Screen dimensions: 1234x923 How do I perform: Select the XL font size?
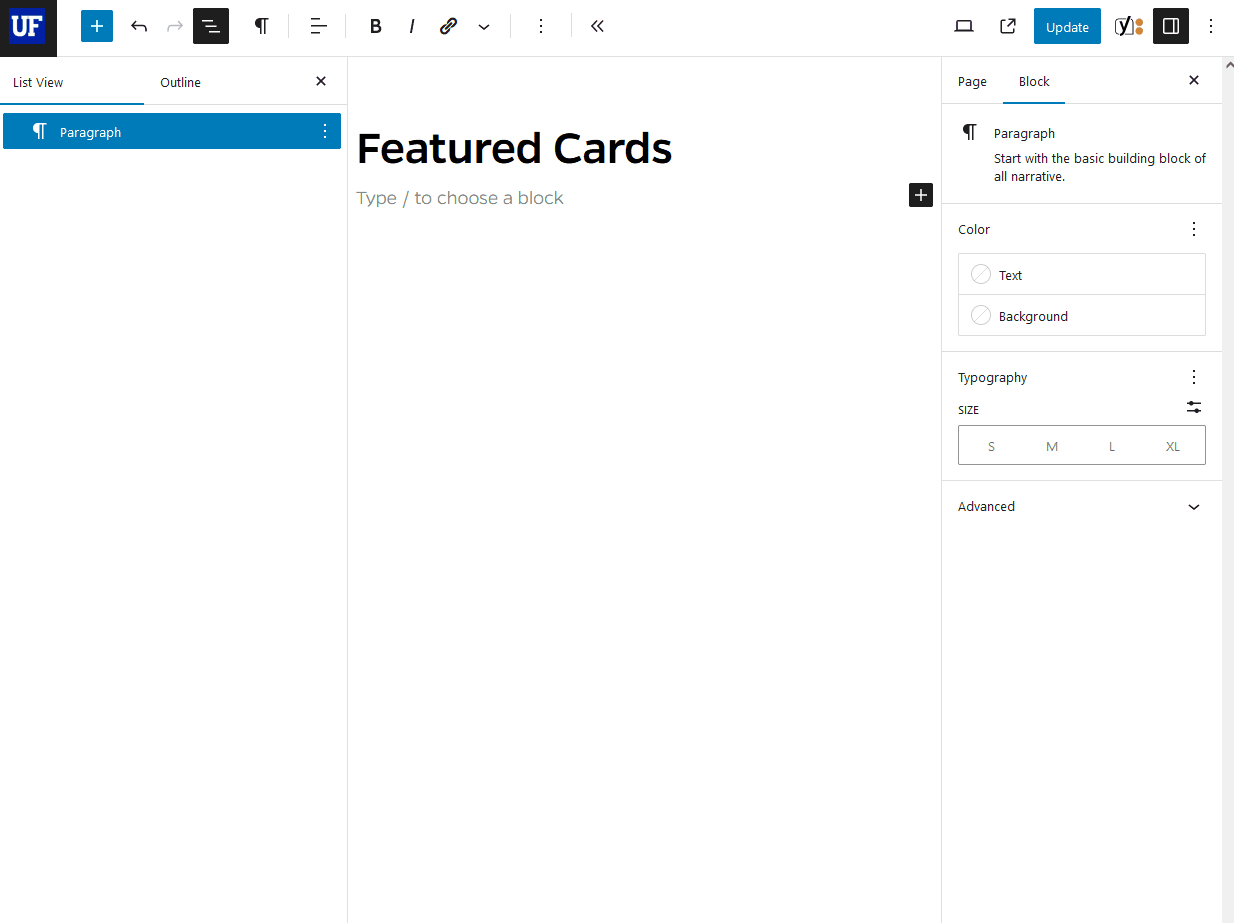pos(1172,446)
